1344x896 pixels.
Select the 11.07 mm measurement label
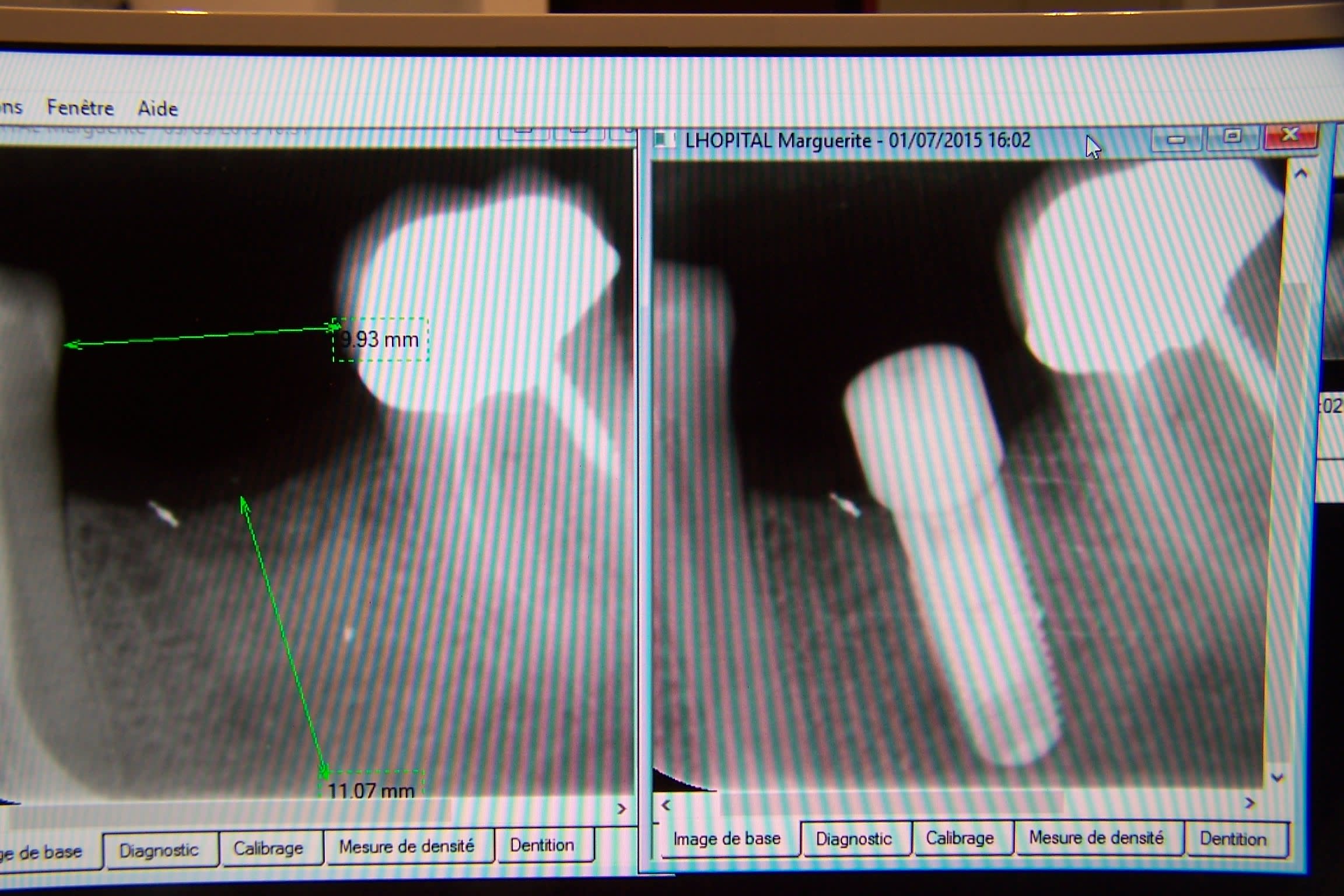pos(371,790)
